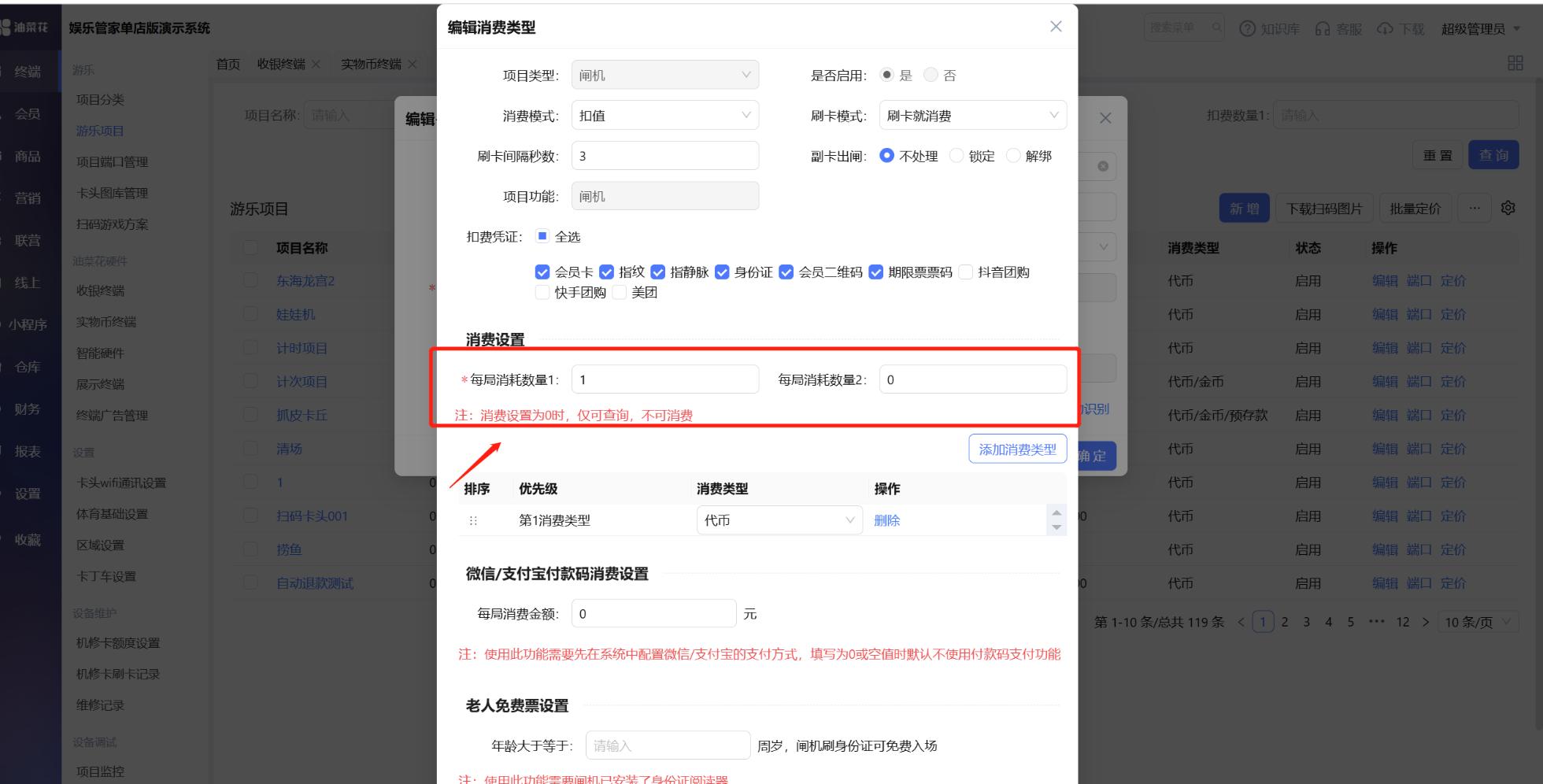Click the 添加消费类型 button
The image size is (1543, 784).
(x=1018, y=449)
